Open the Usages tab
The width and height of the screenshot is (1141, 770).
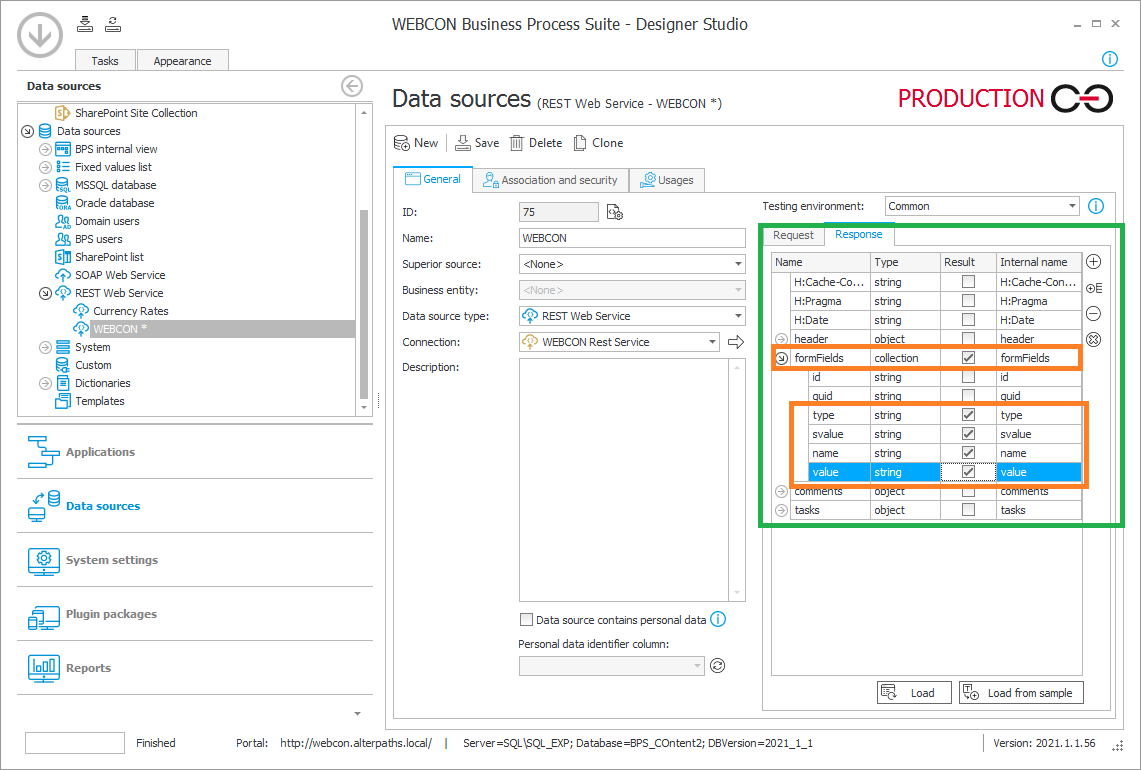coord(667,180)
